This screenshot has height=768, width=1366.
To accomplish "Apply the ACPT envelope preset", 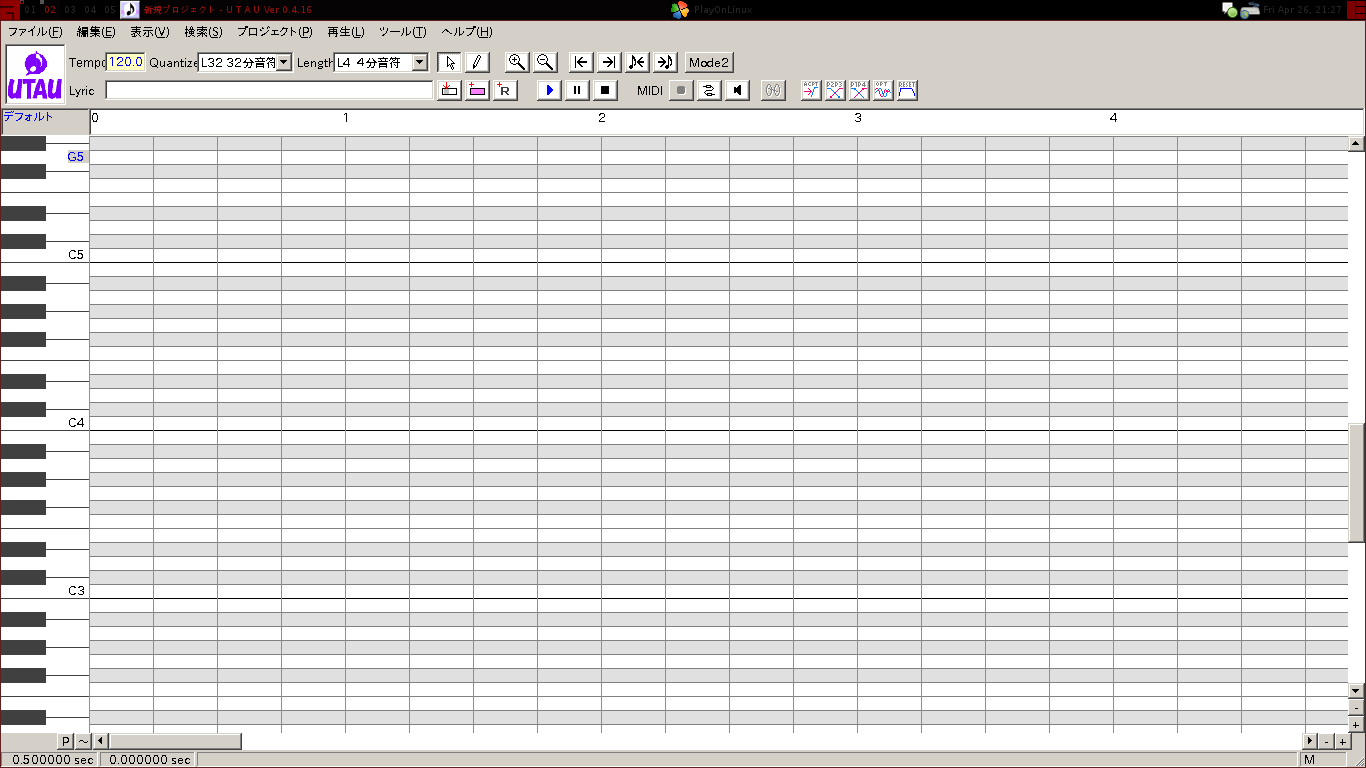I will coord(811,90).
